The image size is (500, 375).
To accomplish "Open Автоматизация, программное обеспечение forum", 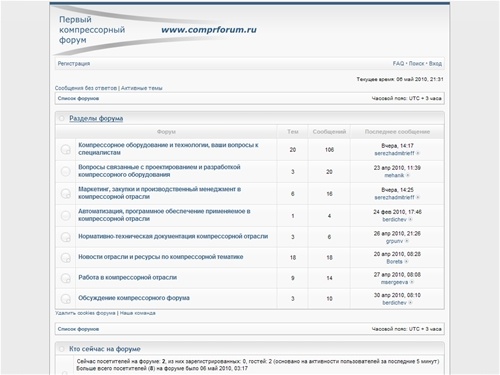I will point(164,215).
